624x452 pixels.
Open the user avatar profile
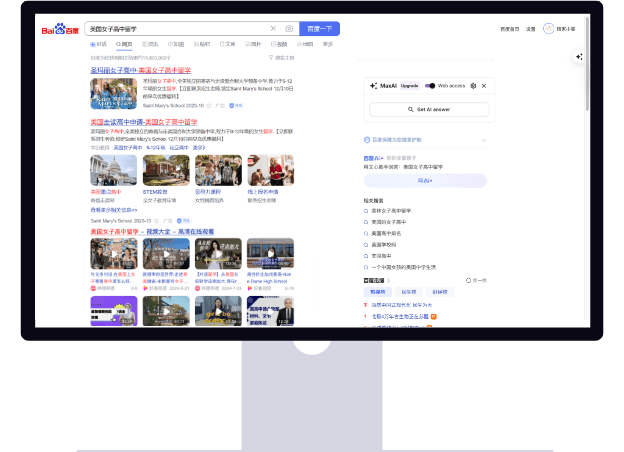click(548, 29)
